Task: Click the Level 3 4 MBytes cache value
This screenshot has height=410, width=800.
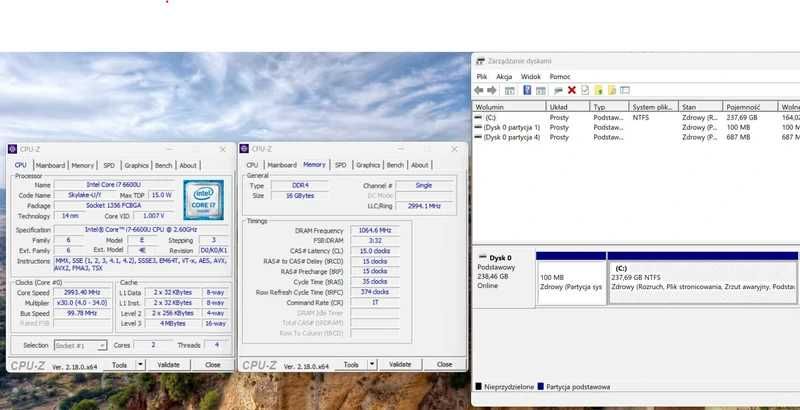Action: click(x=173, y=323)
